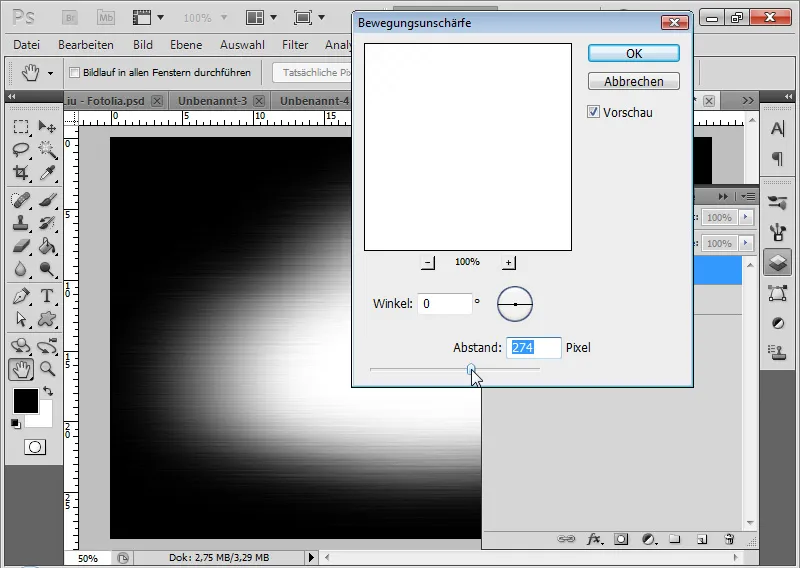This screenshot has height=568, width=800.
Task: Zoom out the dialog preview with minus
Action: tap(428, 262)
